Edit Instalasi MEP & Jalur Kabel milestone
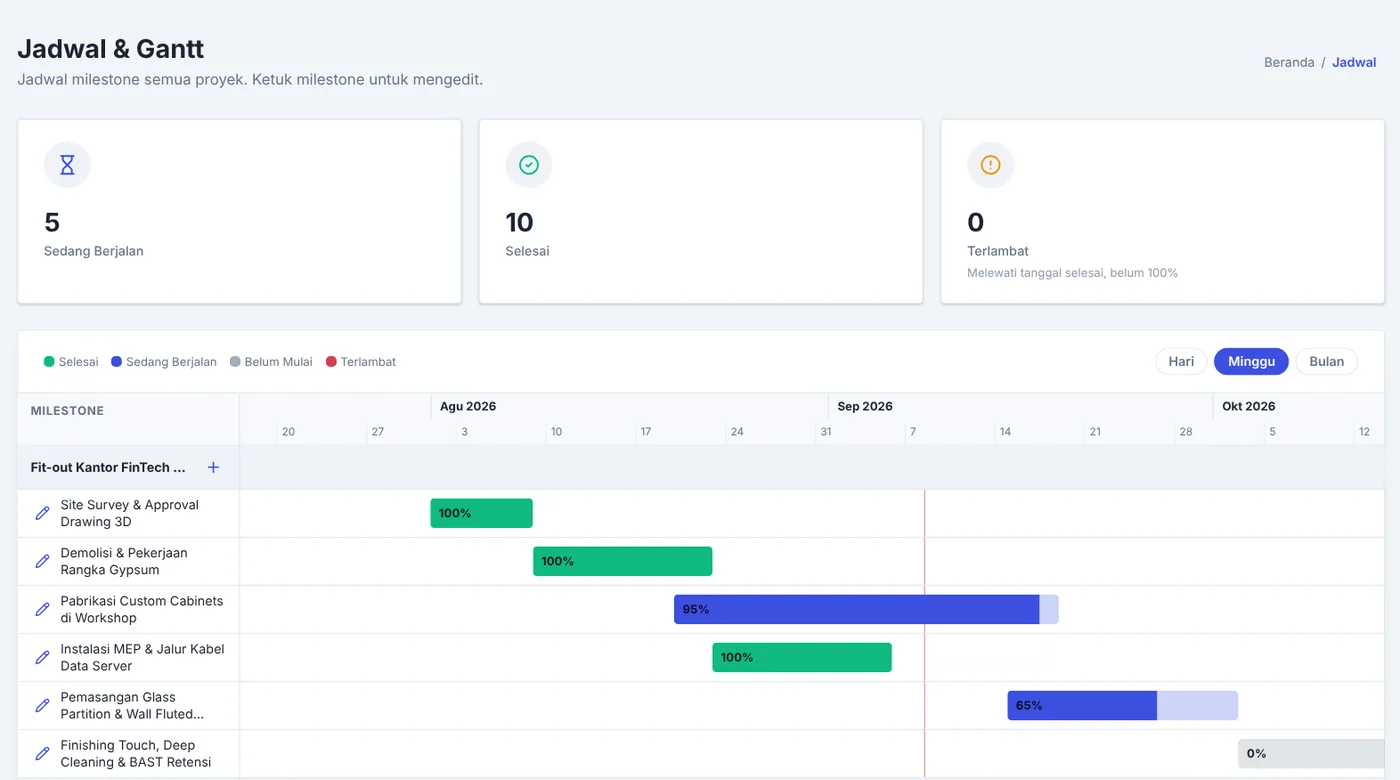This screenshot has width=1400, height=780. (x=42, y=657)
